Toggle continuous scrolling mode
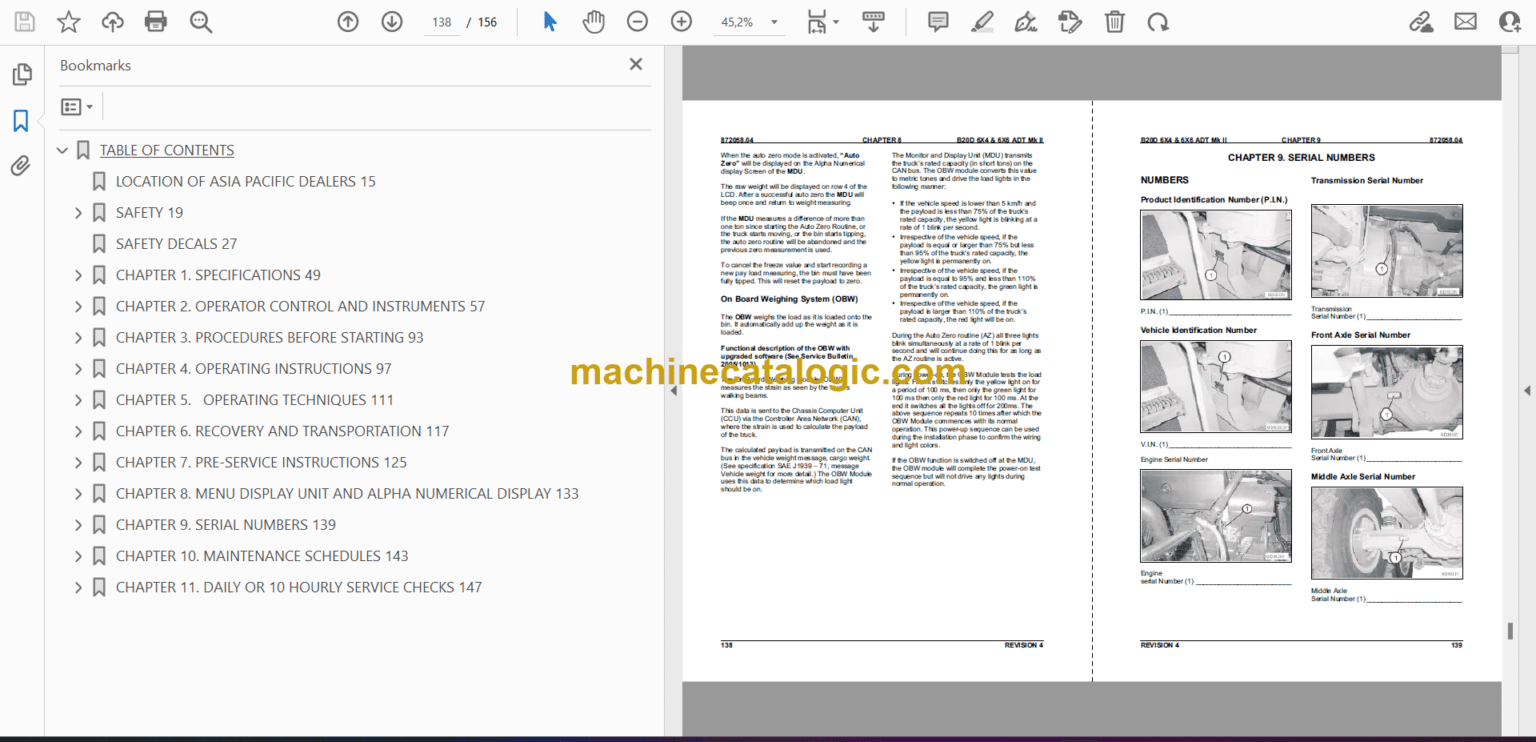Screen dimensions: 1536x742 (873, 20)
